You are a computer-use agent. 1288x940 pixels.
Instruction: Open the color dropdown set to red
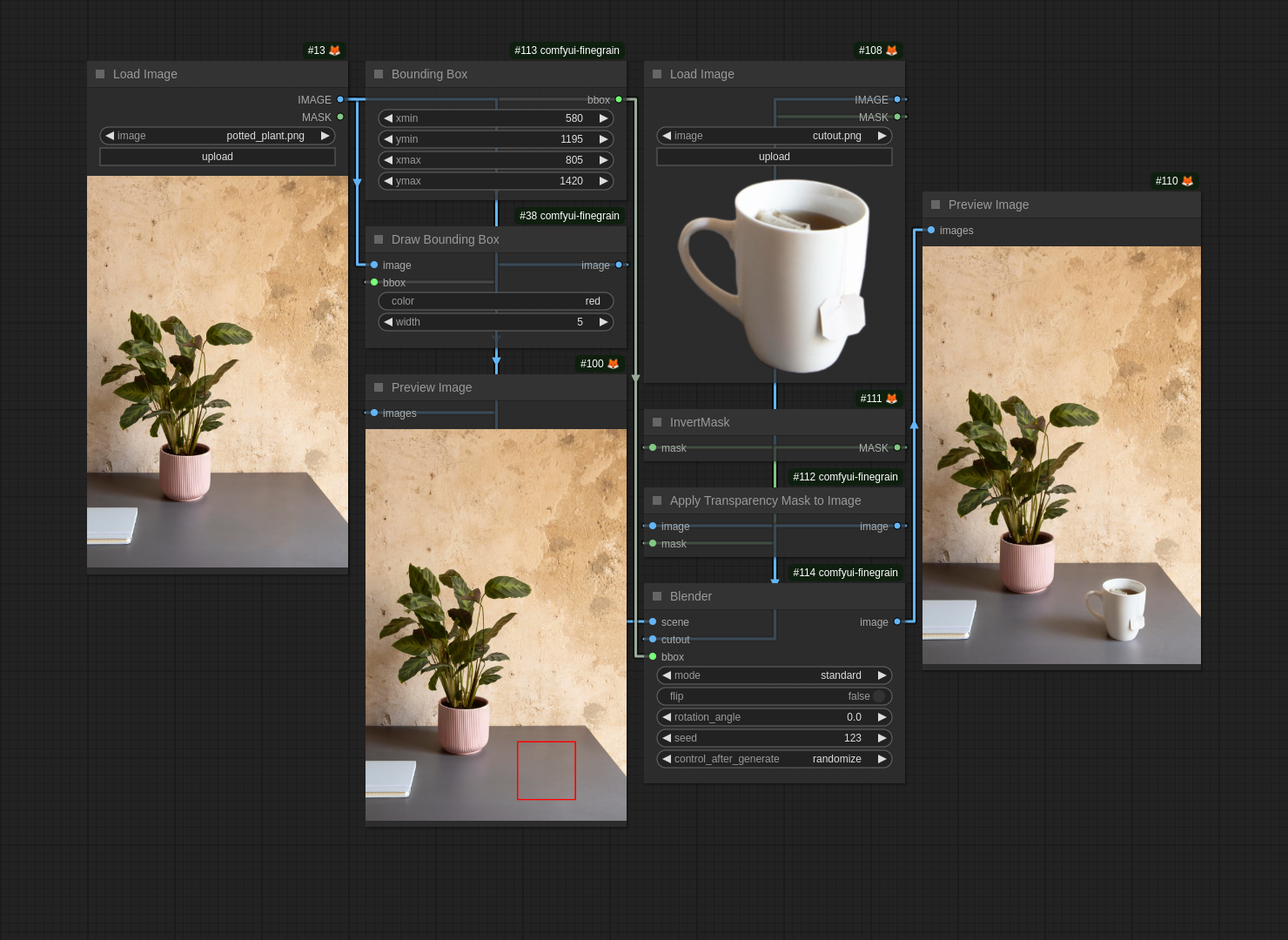point(496,301)
